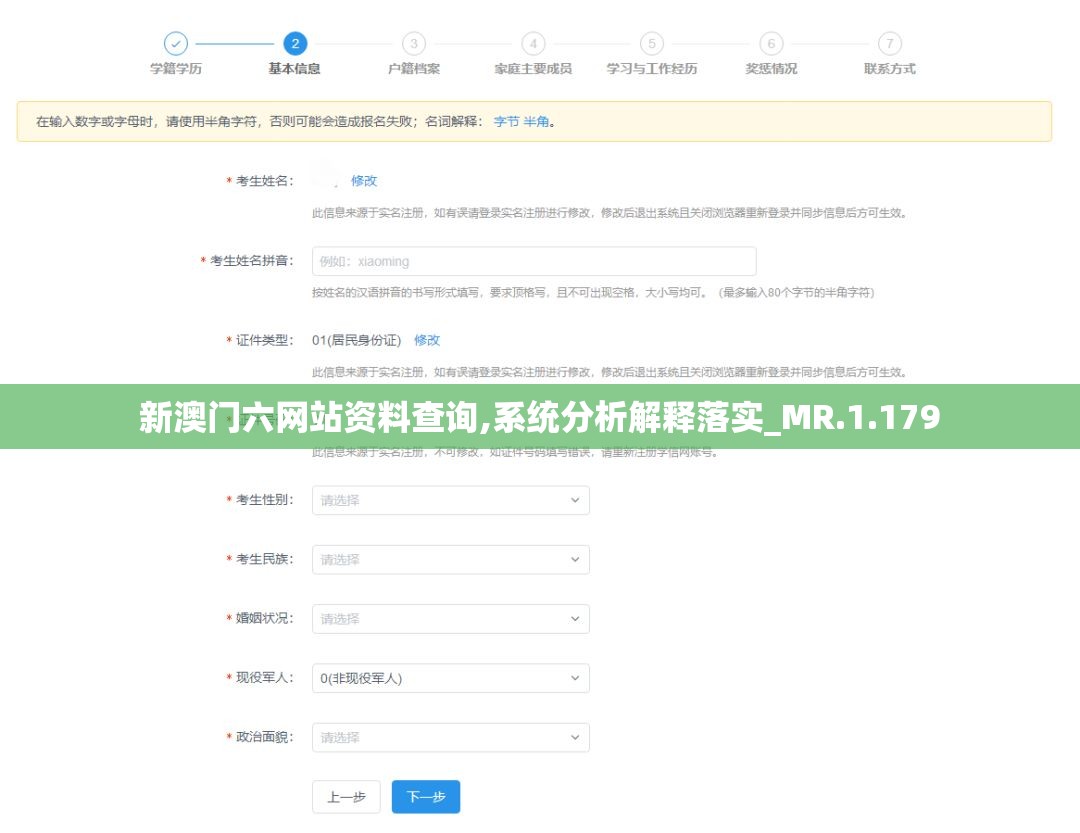Open the 现役军人 dropdown
The height and width of the screenshot is (833, 1080).
(450, 678)
